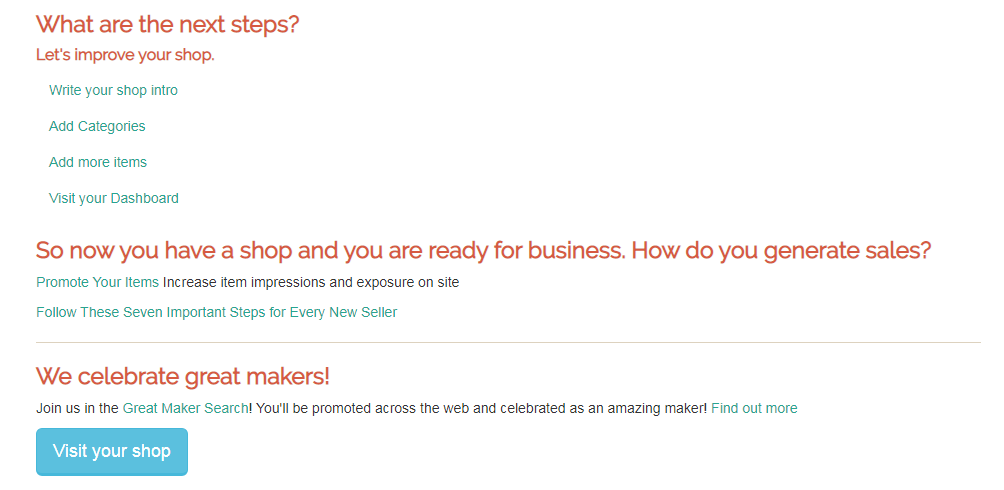Open the Write your shop intro link
The height and width of the screenshot is (490, 1004).
pyautogui.click(x=113, y=90)
